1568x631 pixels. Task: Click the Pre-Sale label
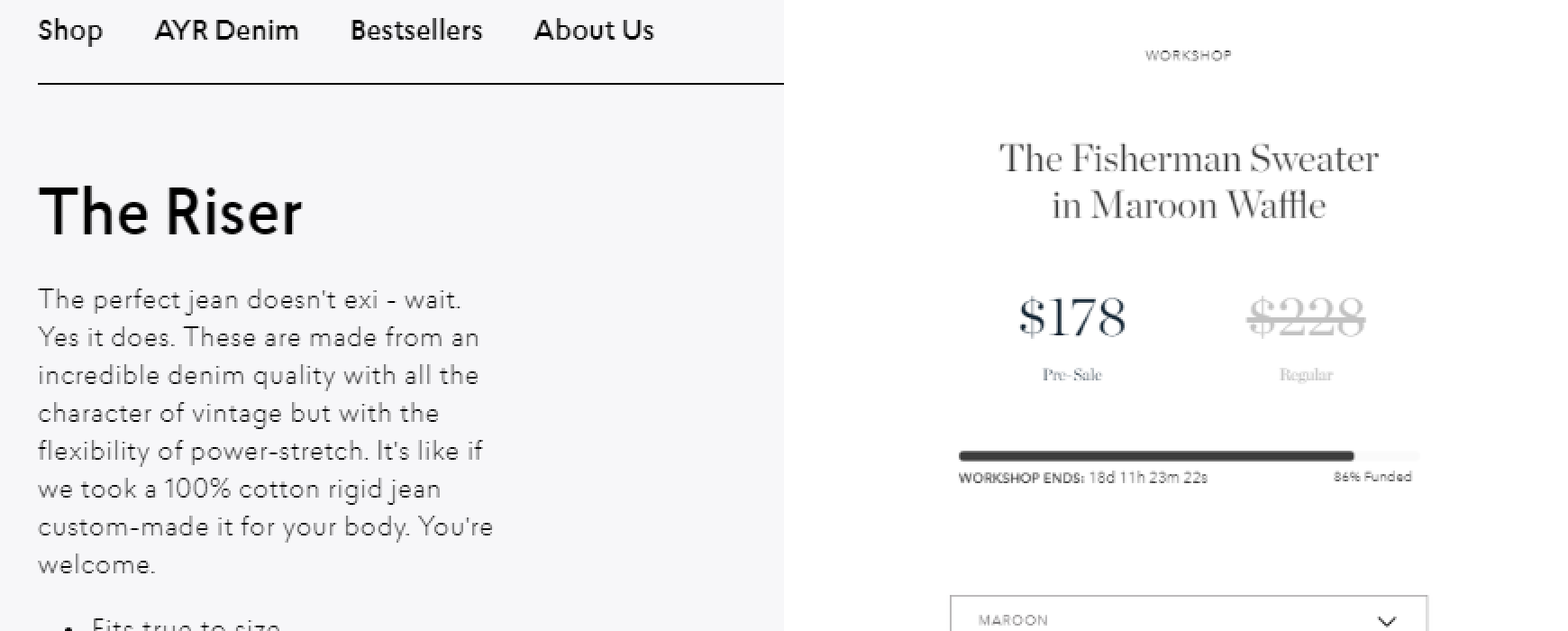[1072, 375]
